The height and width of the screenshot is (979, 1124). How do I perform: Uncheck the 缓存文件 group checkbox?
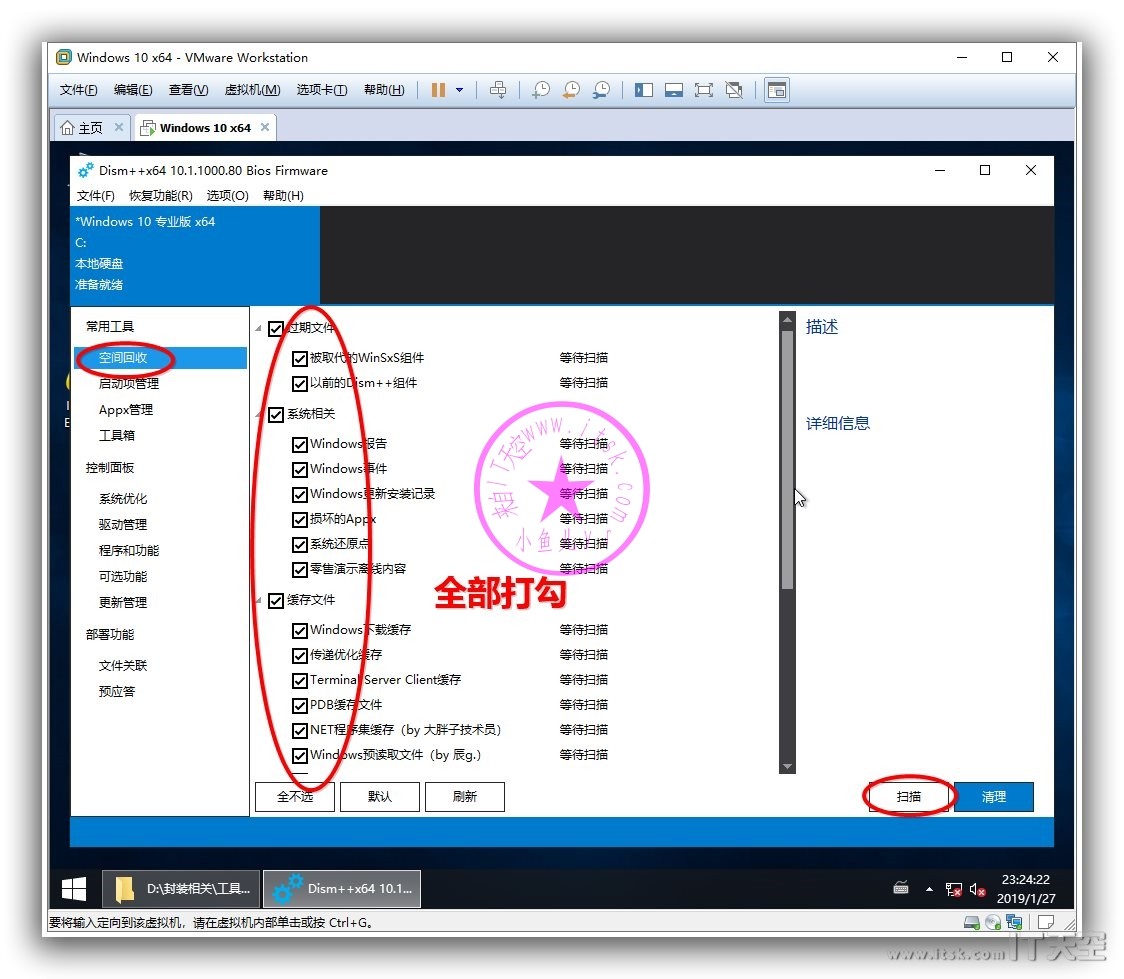[276, 600]
